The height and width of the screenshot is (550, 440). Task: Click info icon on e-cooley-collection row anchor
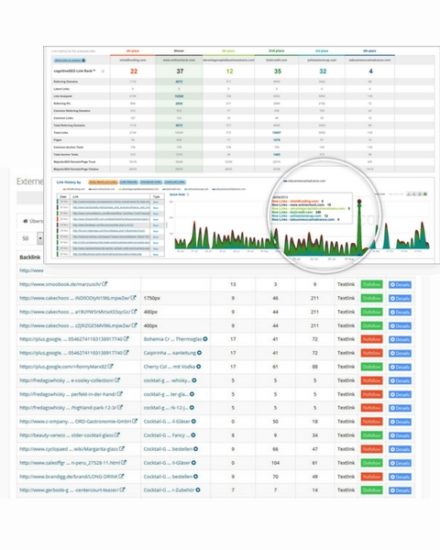(x=194, y=380)
